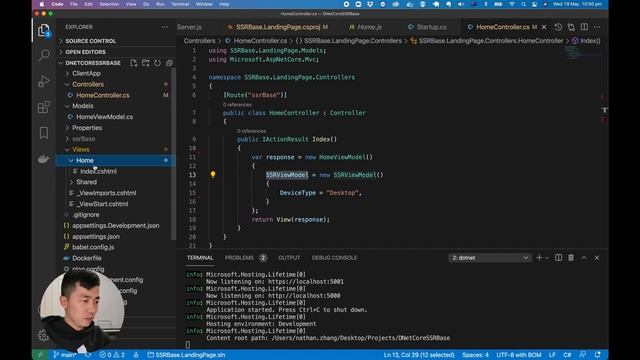The height and width of the screenshot is (360, 640).
Task: Change encoding 'UTF-8 with BOM'
Action: pyautogui.click(x=519, y=355)
